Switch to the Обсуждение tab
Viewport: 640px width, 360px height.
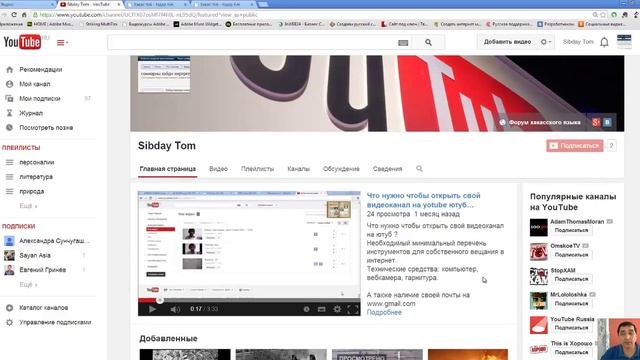pyautogui.click(x=341, y=169)
